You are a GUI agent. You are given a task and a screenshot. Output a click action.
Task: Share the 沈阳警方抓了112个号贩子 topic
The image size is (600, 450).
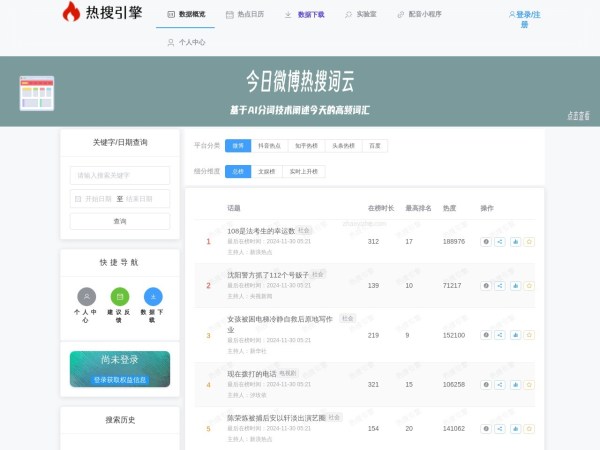(x=500, y=285)
